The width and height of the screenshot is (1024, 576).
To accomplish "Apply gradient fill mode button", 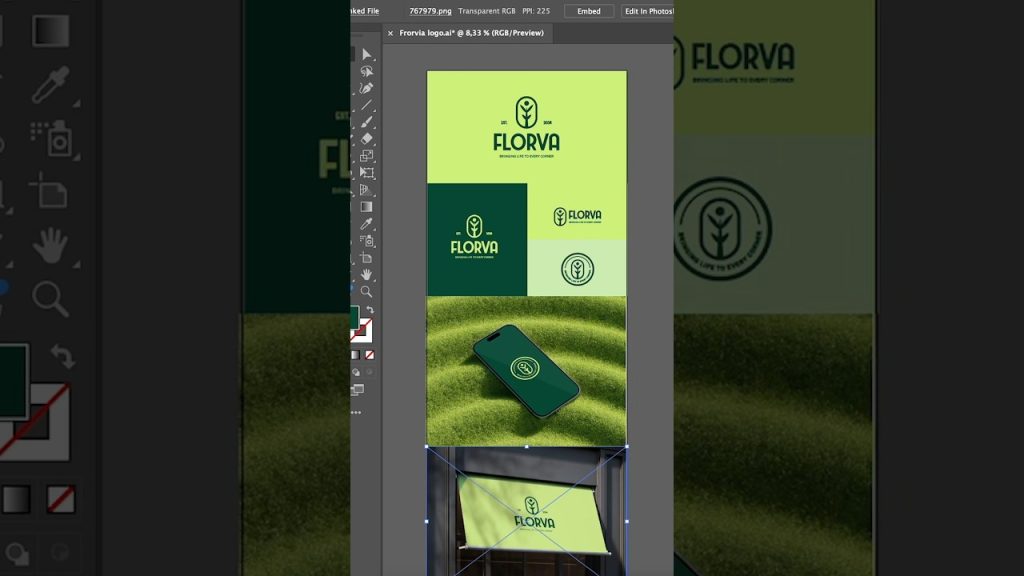I will 355,355.
